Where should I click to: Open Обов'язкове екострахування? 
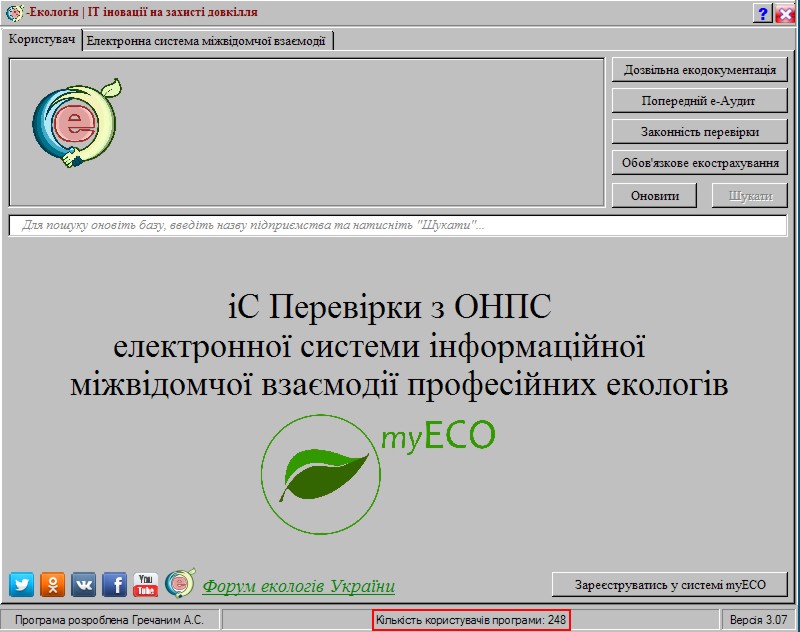click(x=699, y=163)
